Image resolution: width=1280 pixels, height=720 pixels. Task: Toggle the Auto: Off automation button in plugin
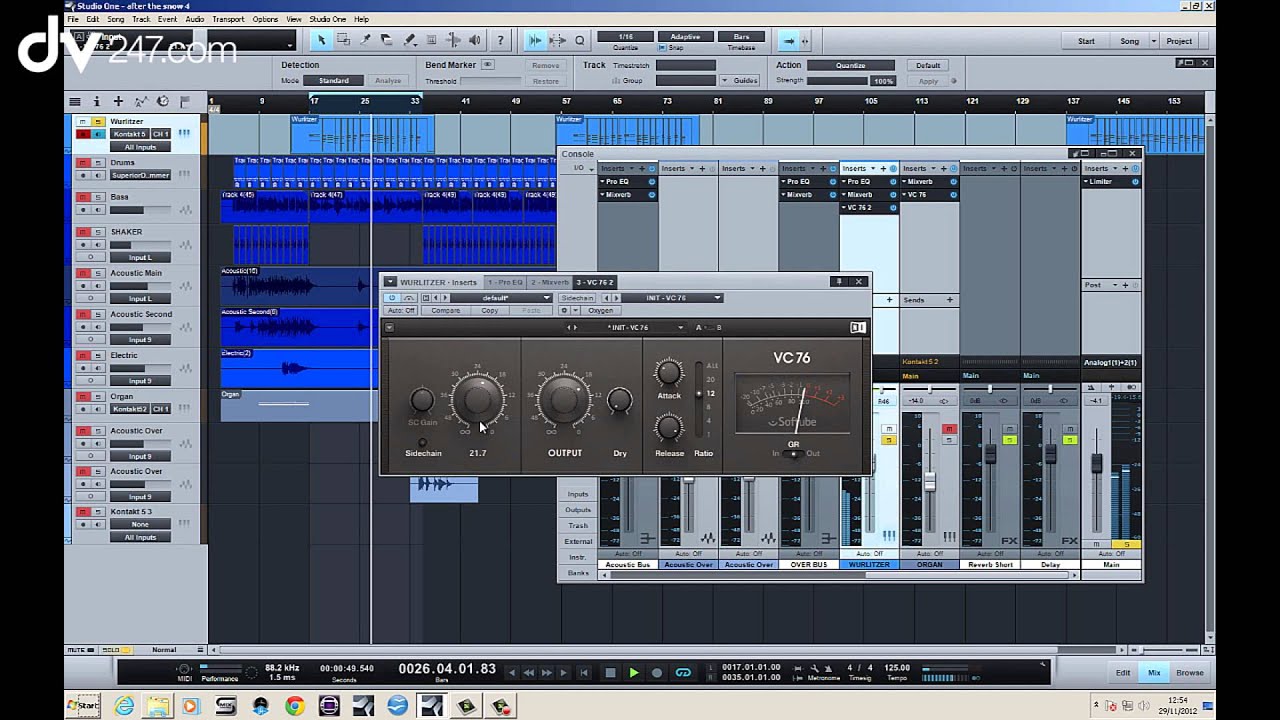401,310
